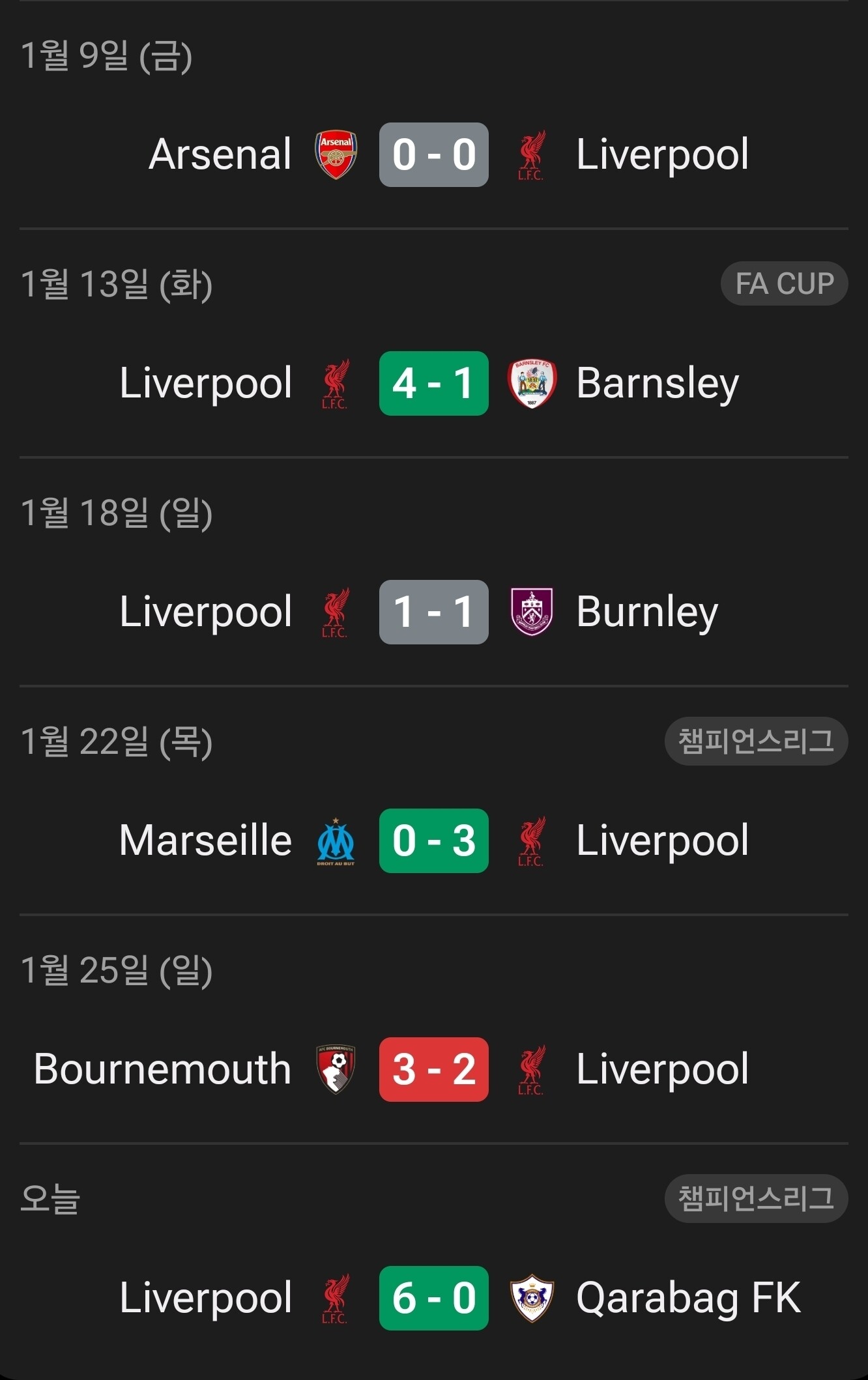Image resolution: width=868 pixels, height=1380 pixels.
Task: Tap the Barnsley club crest
Action: pyautogui.click(x=532, y=383)
